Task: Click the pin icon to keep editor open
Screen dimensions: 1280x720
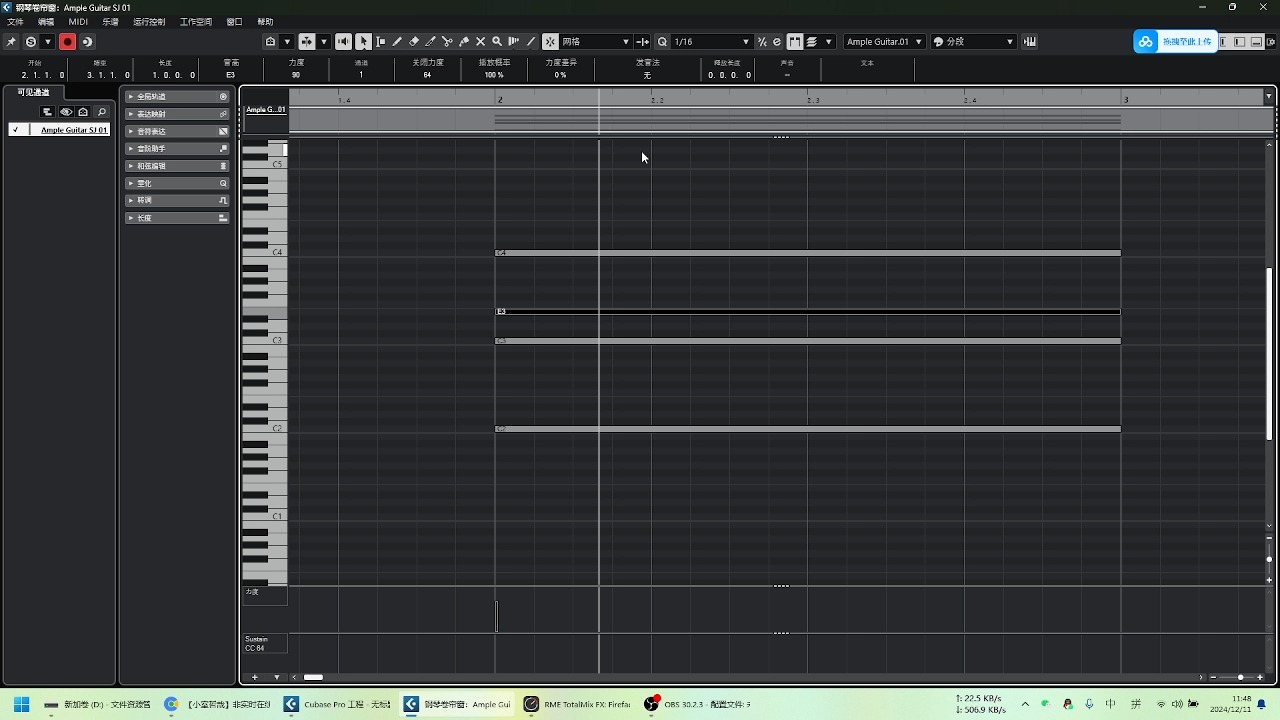Action: (13, 42)
